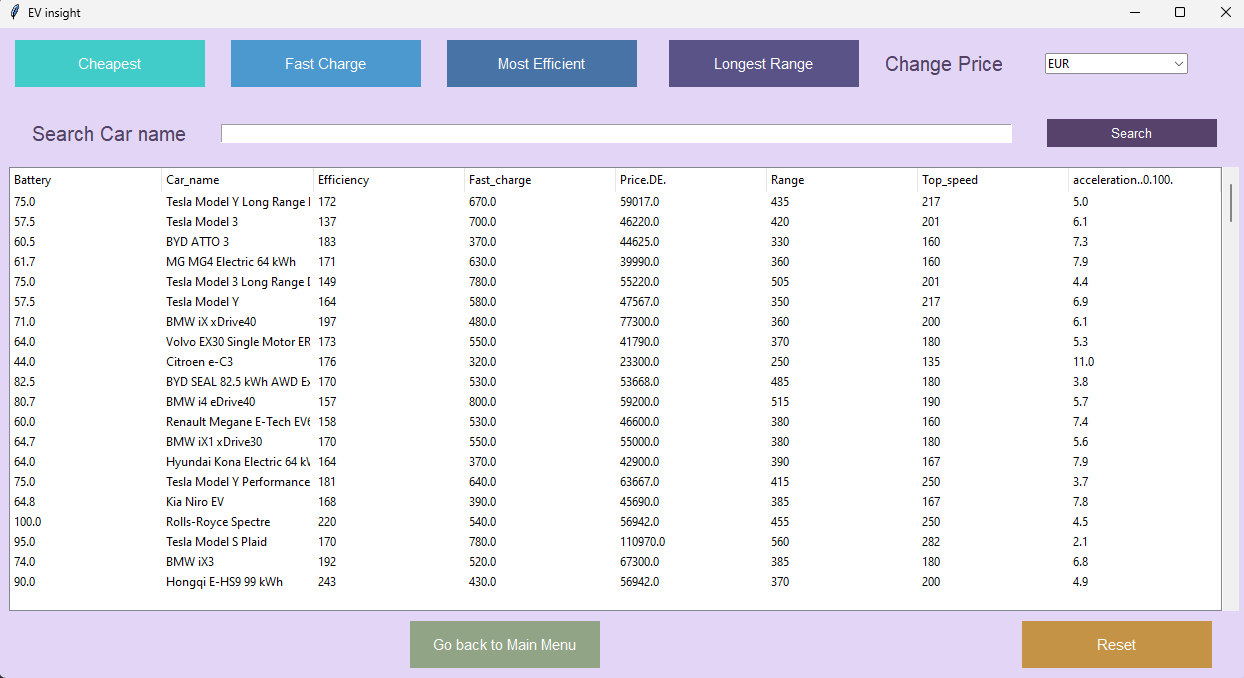Select MG MG4 Electric 64 kWh row

pos(615,262)
